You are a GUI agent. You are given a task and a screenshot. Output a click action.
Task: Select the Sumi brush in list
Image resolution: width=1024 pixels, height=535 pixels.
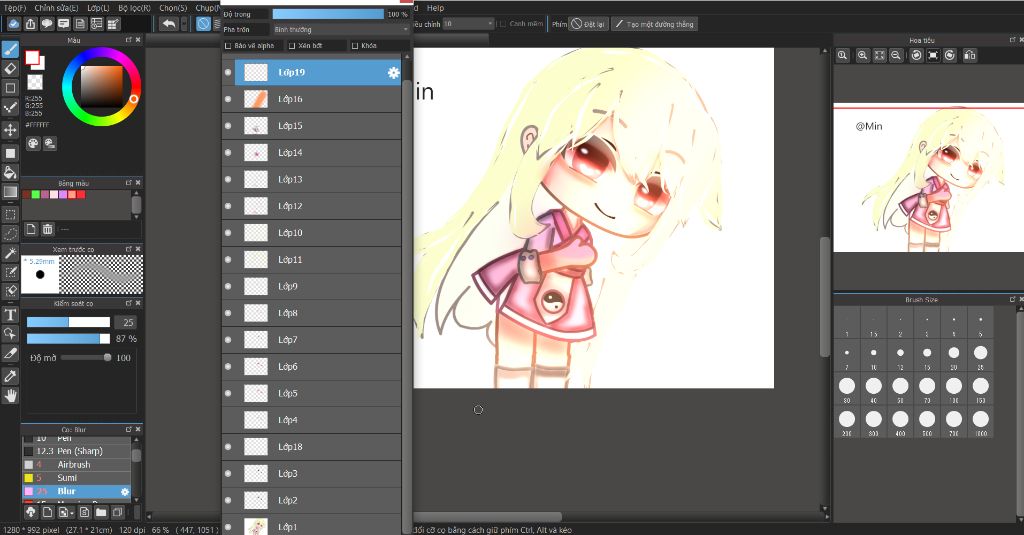click(76, 478)
